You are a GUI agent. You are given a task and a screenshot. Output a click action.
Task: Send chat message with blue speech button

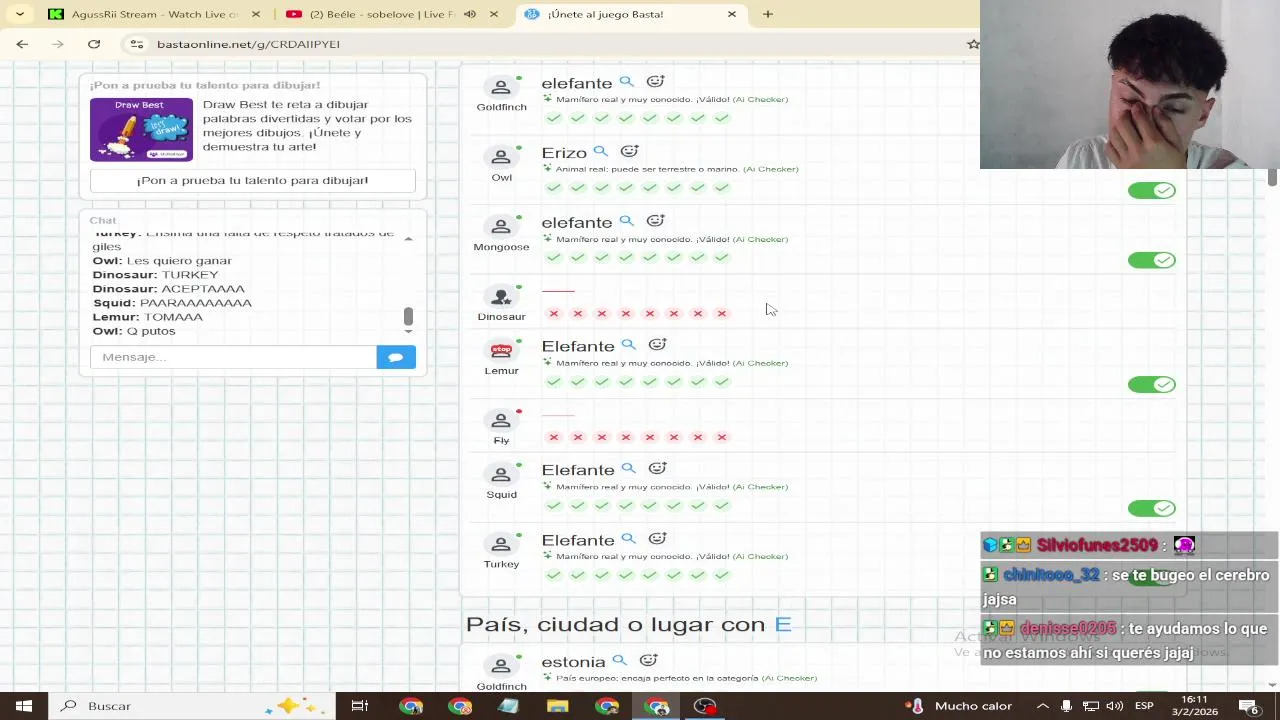[396, 357]
